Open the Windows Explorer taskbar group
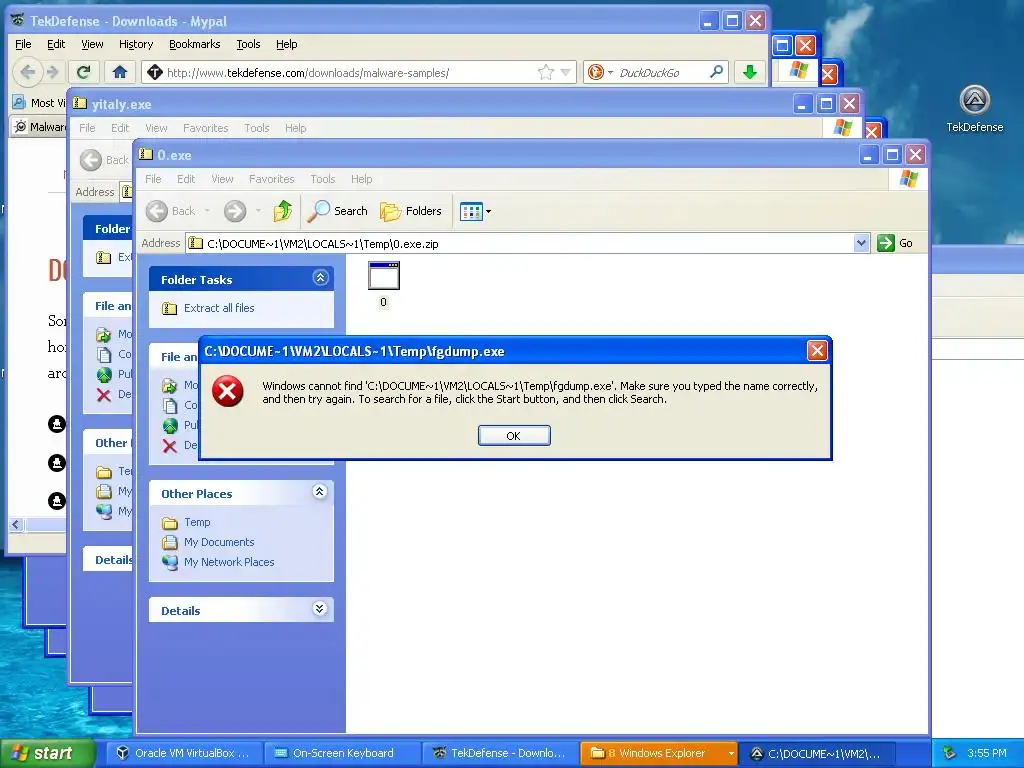 point(658,753)
